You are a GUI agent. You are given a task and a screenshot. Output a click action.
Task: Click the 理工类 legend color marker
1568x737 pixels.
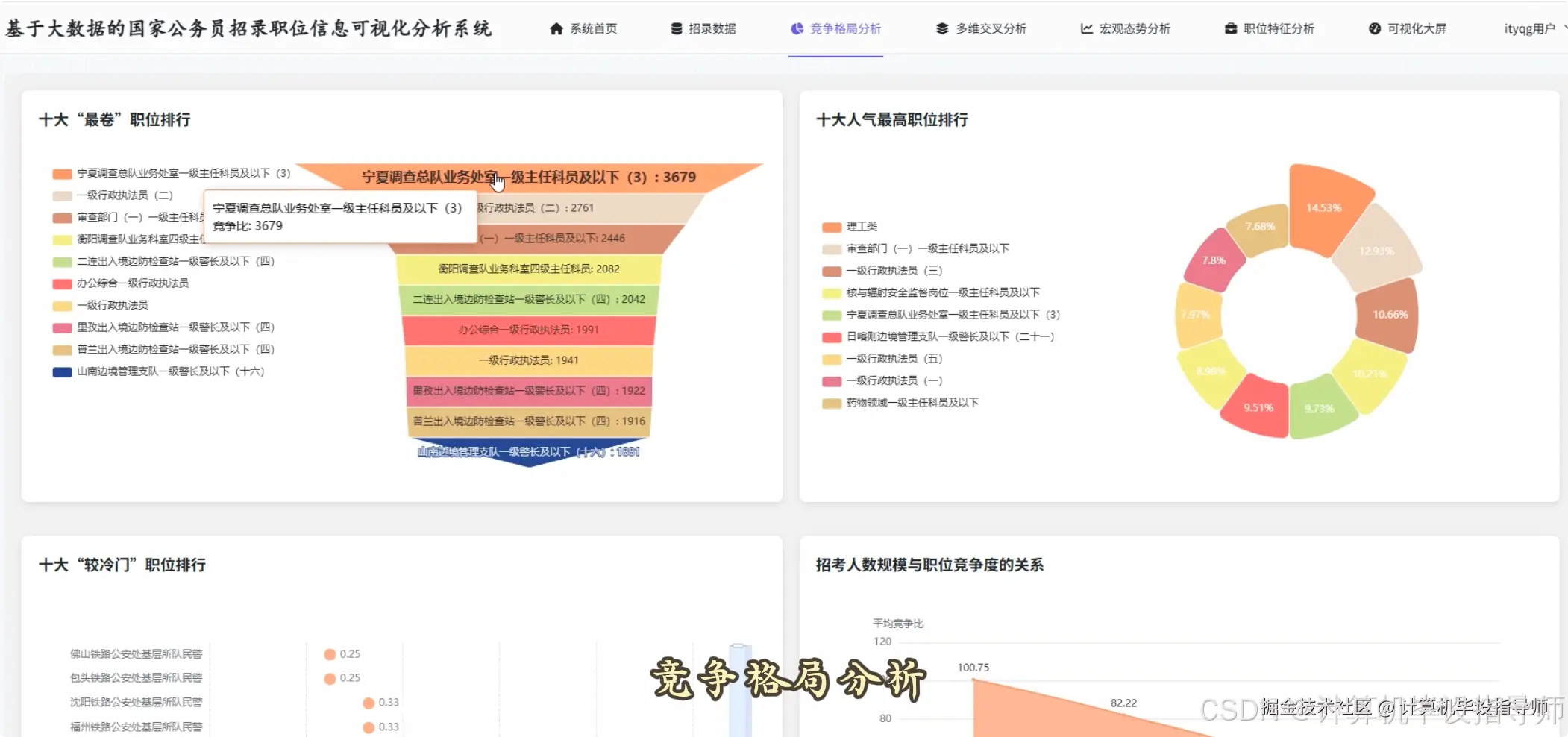click(x=830, y=227)
